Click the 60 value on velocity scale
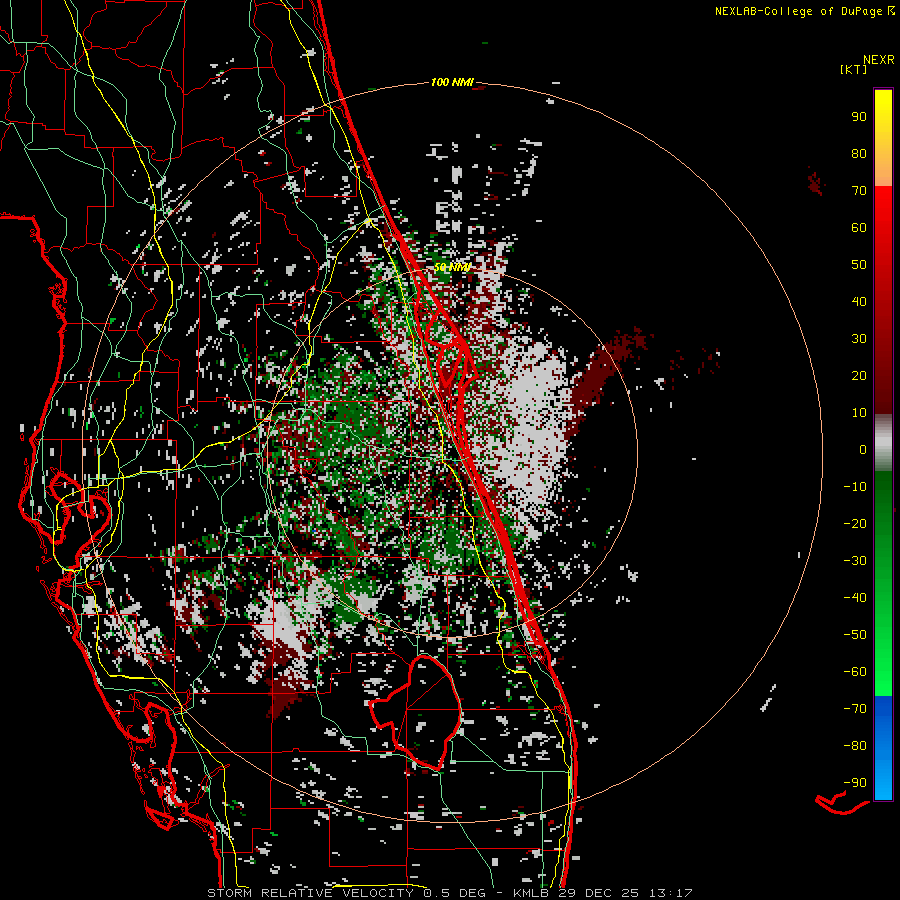The width and height of the screenshot is (900, 900). tap(859, 227)
